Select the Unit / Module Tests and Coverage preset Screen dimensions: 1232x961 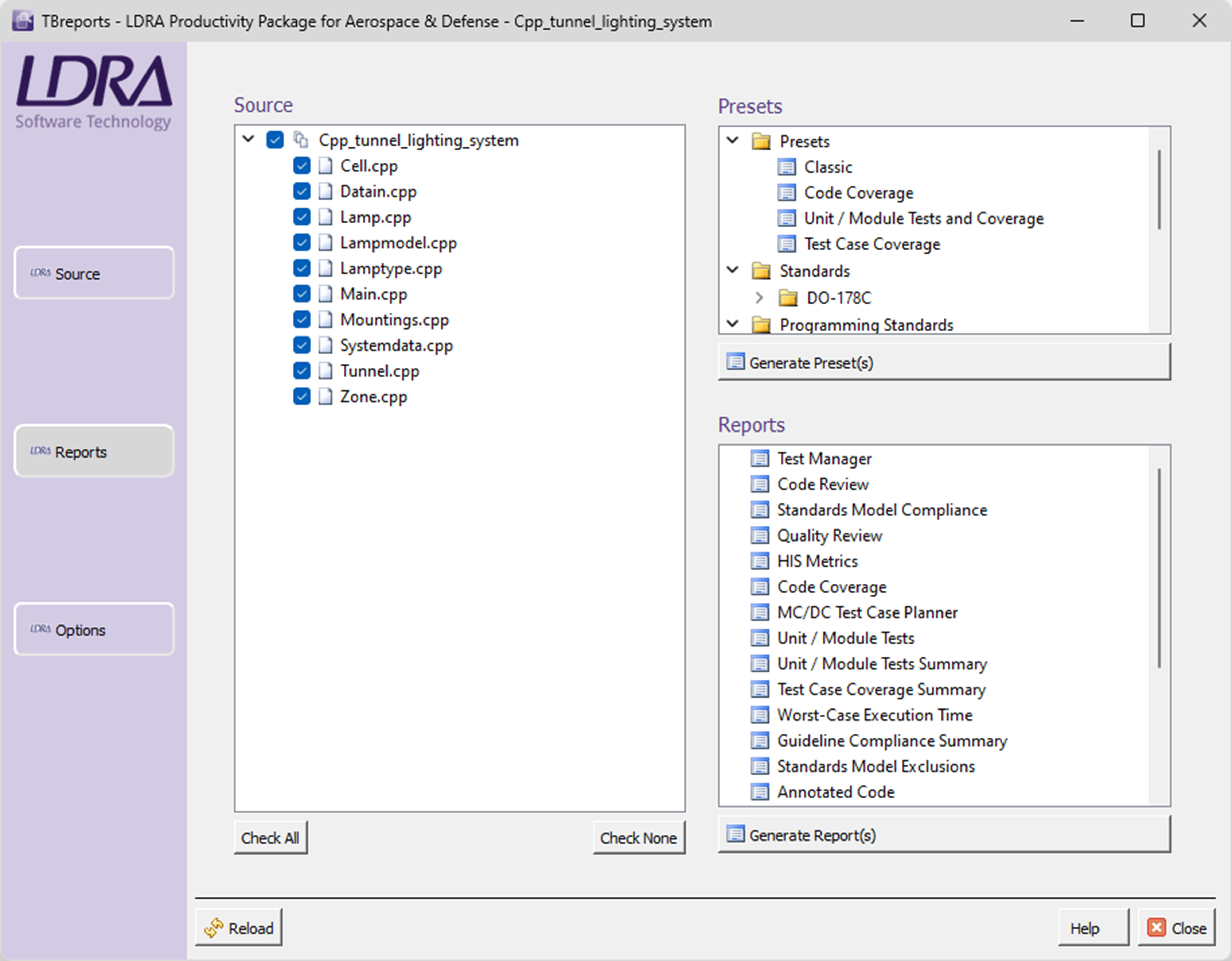click(x=923, y=218)
